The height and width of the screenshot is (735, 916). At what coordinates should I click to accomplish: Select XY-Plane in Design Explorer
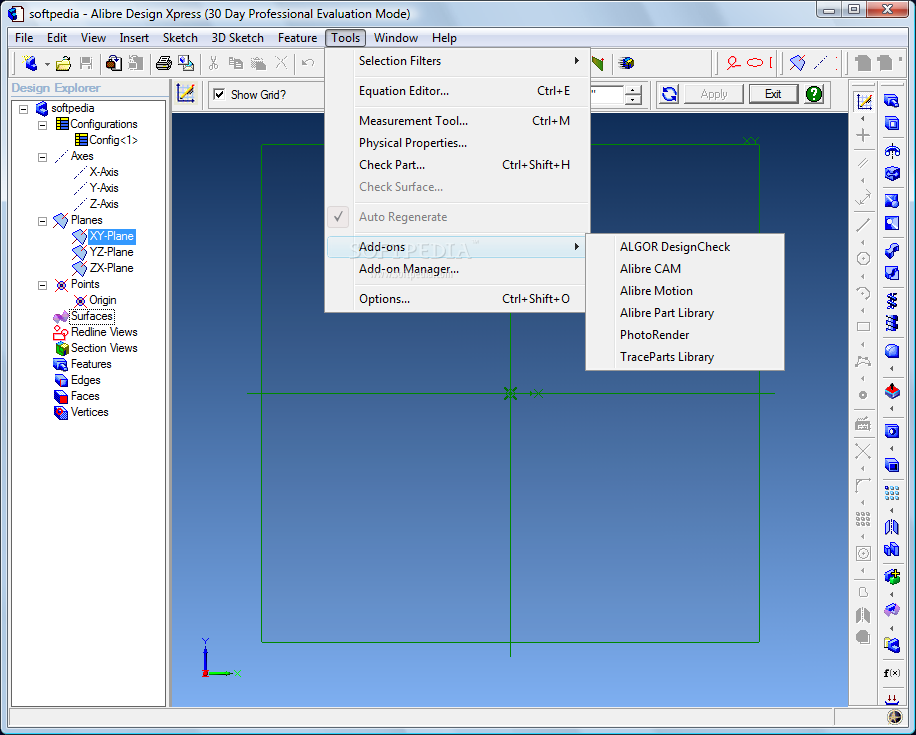[x=112, y=236]
